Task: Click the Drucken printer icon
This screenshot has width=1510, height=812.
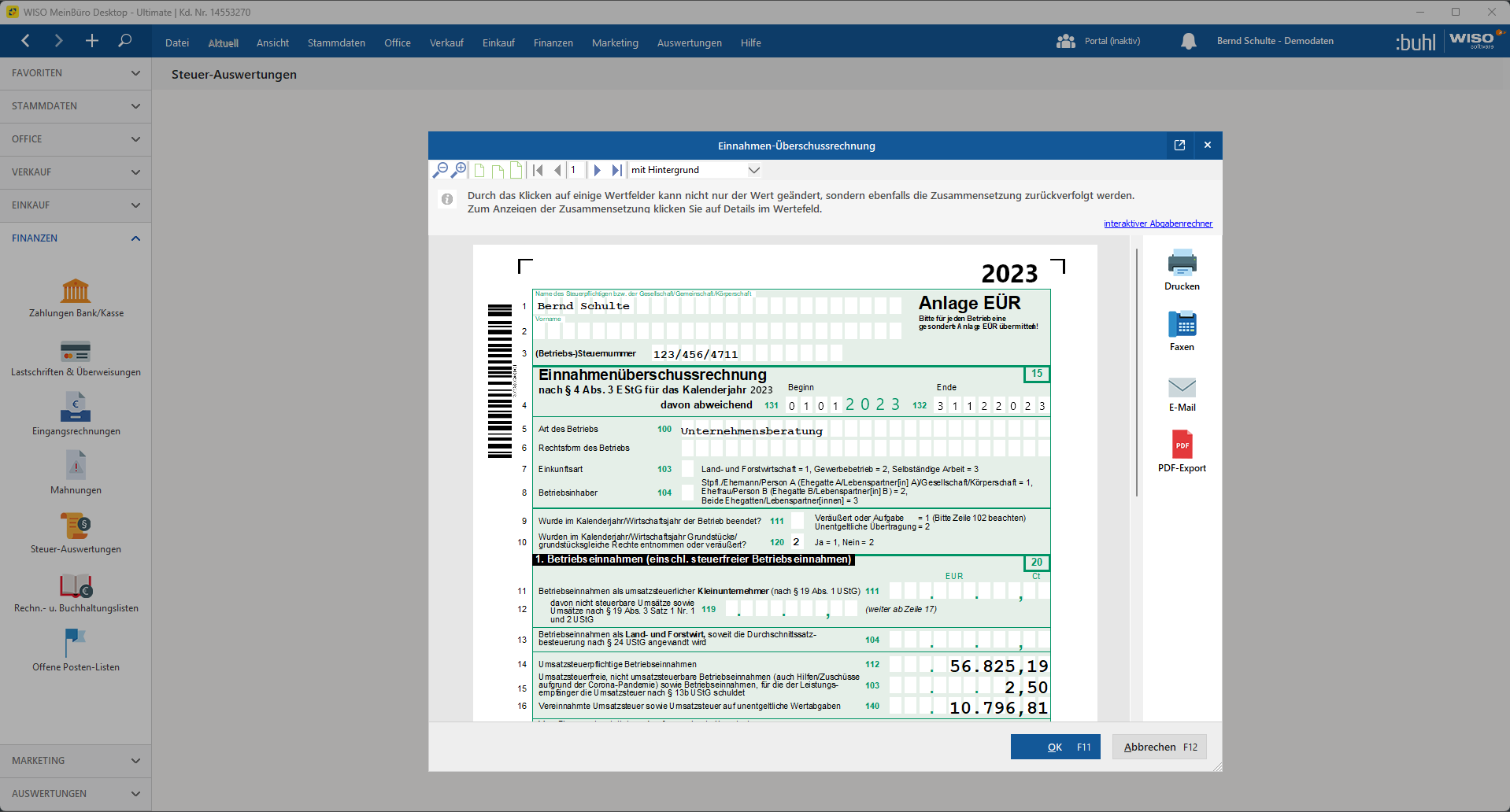Action: pyautogui.click(x=1182, y=263)
